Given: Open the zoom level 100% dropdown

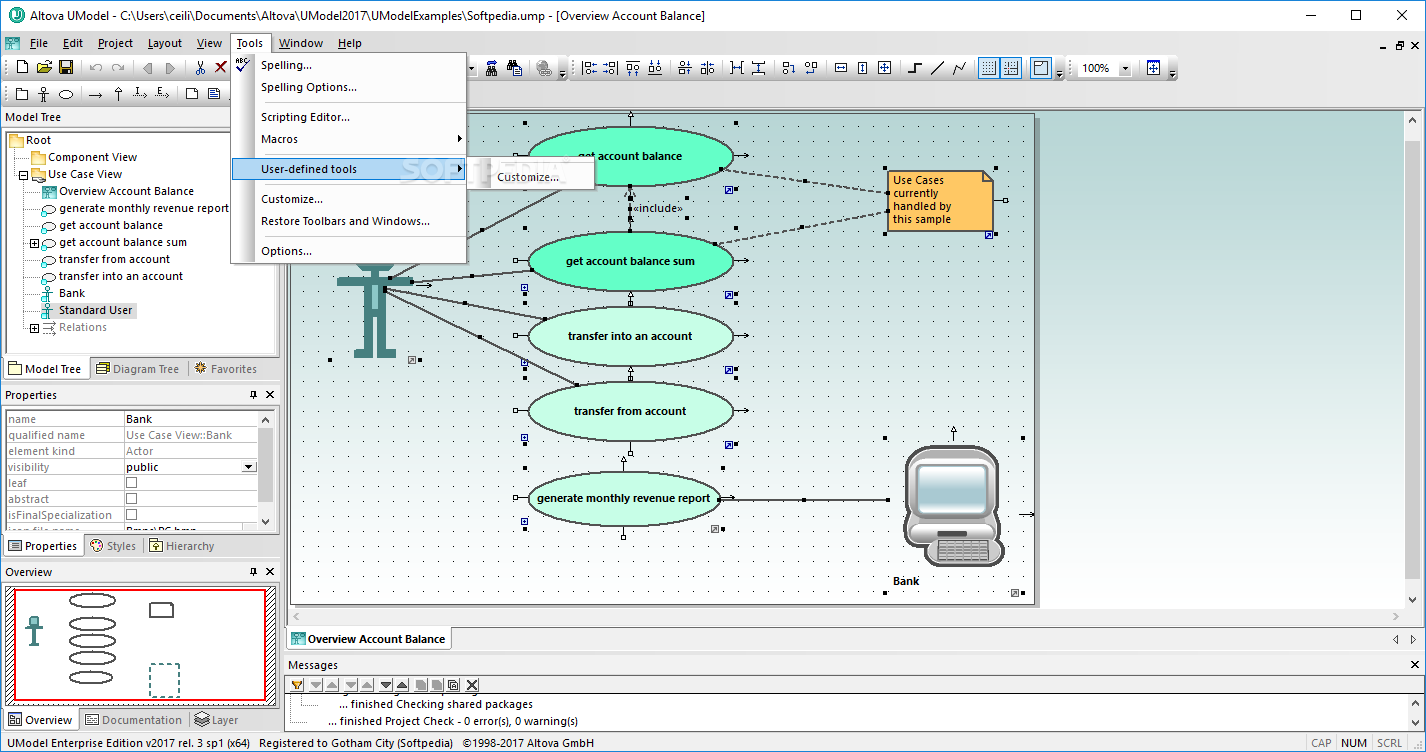Looking at the screenshot, I should pos(1124,69).
